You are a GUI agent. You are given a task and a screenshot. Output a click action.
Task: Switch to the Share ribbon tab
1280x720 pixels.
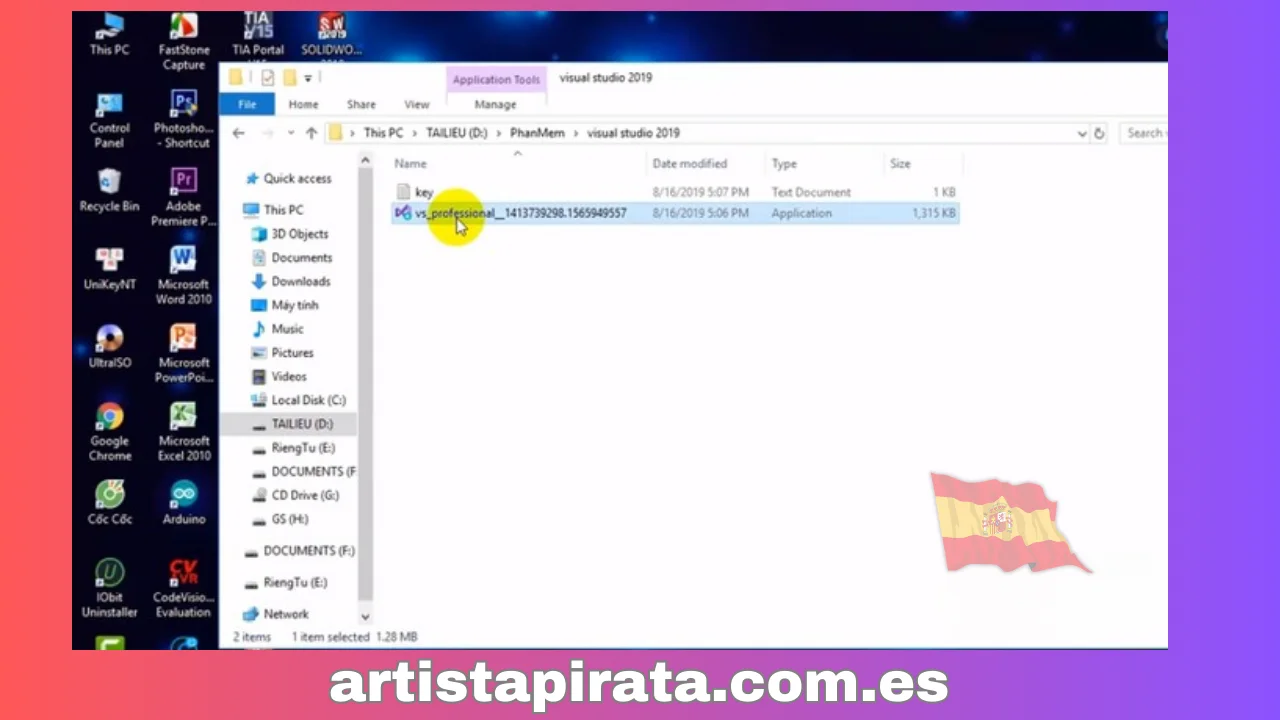point(361,104)
